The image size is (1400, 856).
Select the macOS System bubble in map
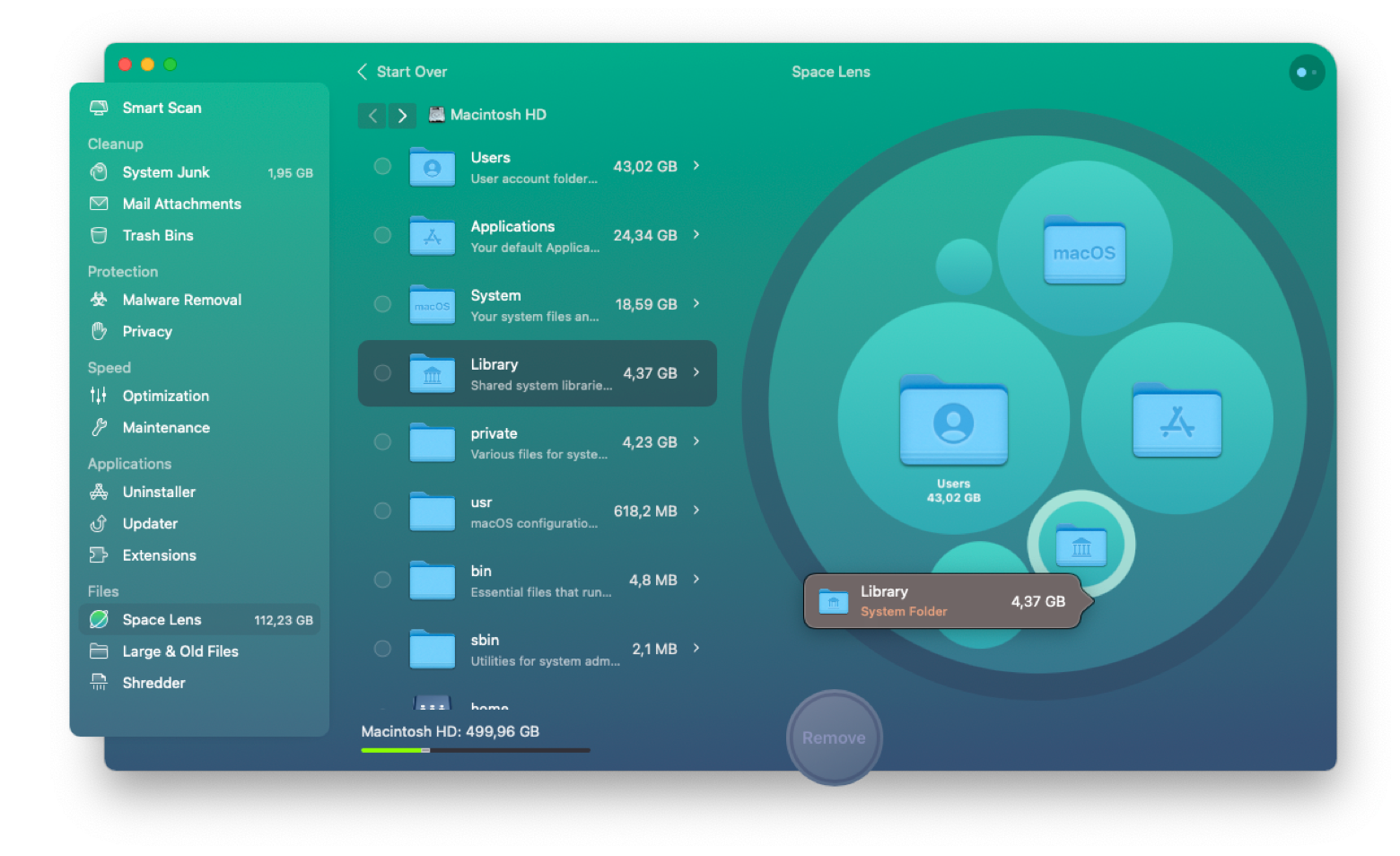pos(1084,249)
